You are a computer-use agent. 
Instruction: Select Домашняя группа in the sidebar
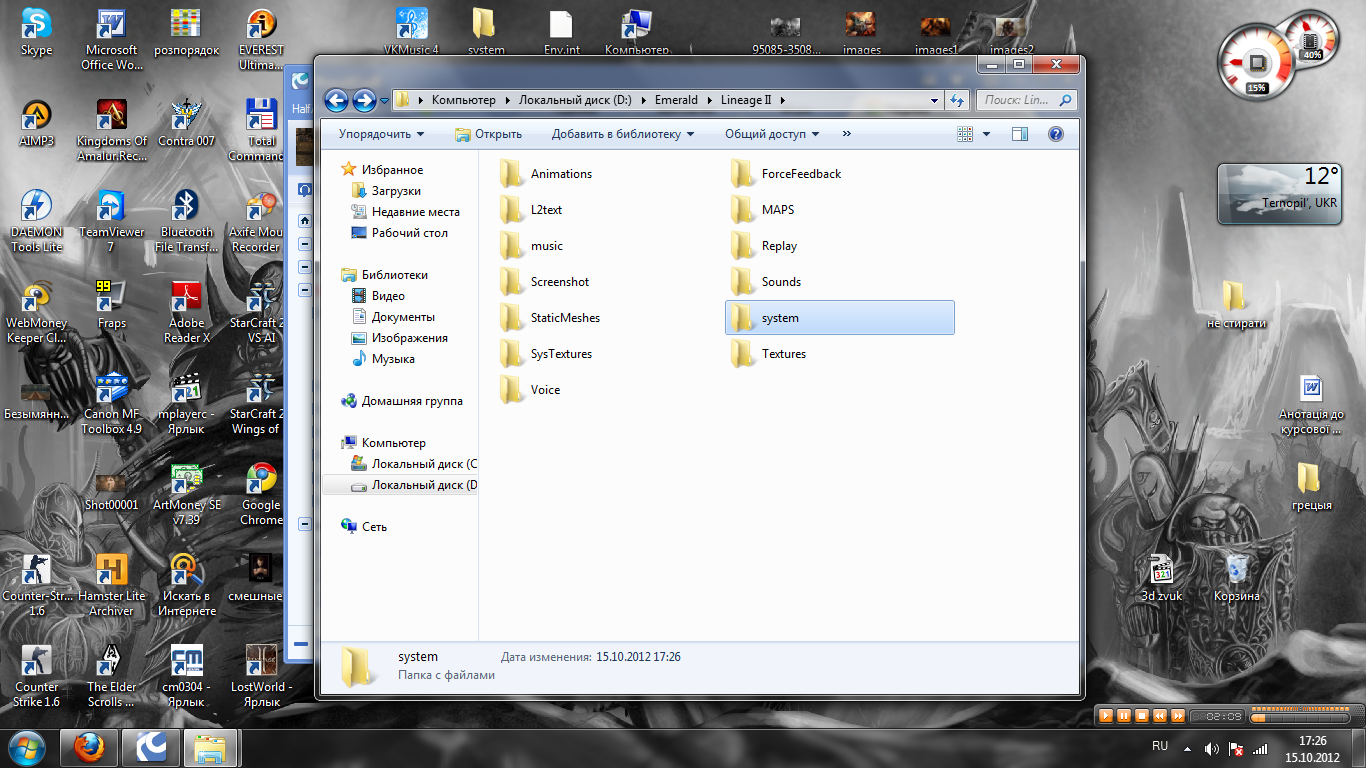[402, 401]
